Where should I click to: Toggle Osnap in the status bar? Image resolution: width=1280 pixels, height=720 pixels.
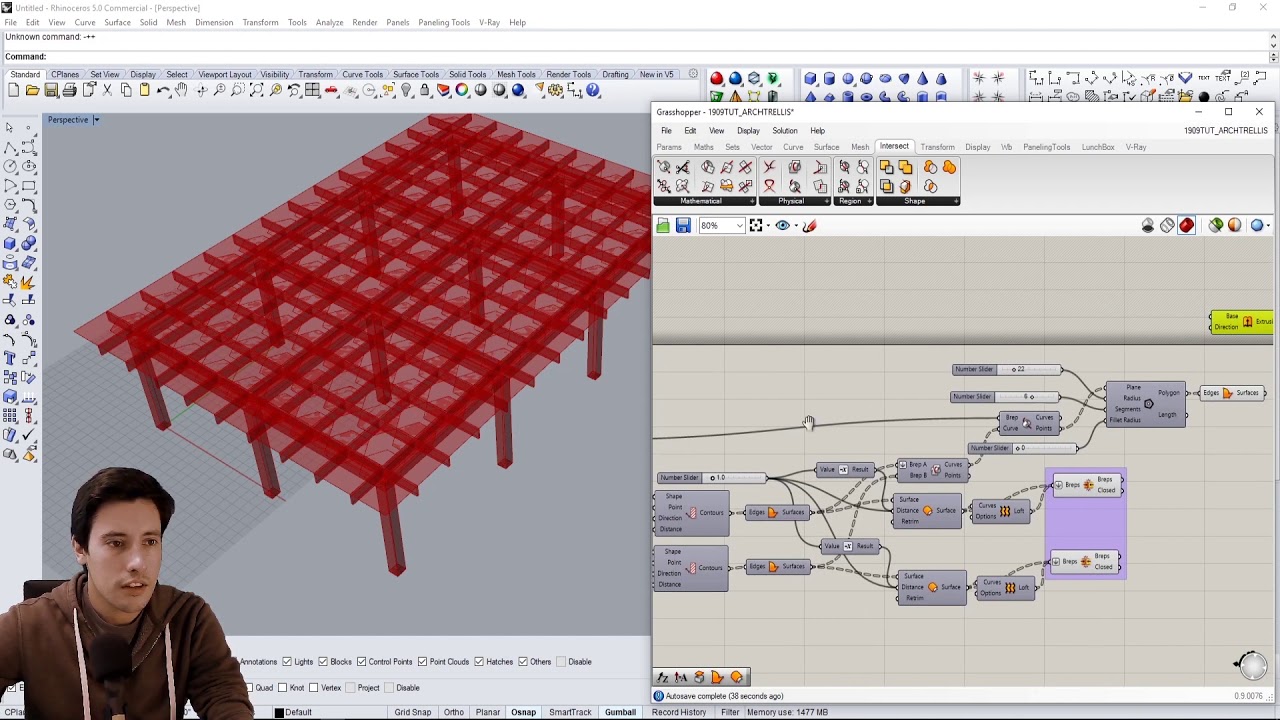point(523,712)
